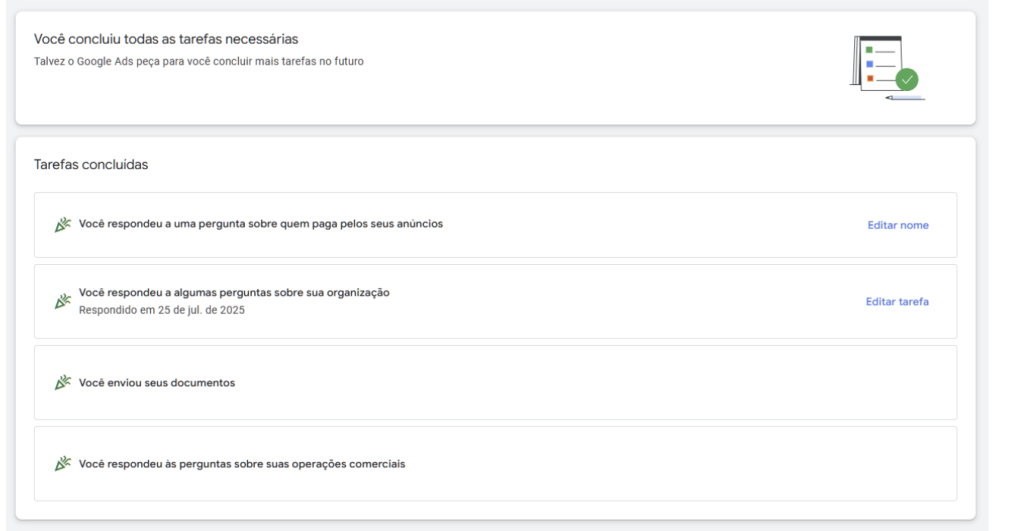Click the party popper icon beside the documents task

point(62,383)
